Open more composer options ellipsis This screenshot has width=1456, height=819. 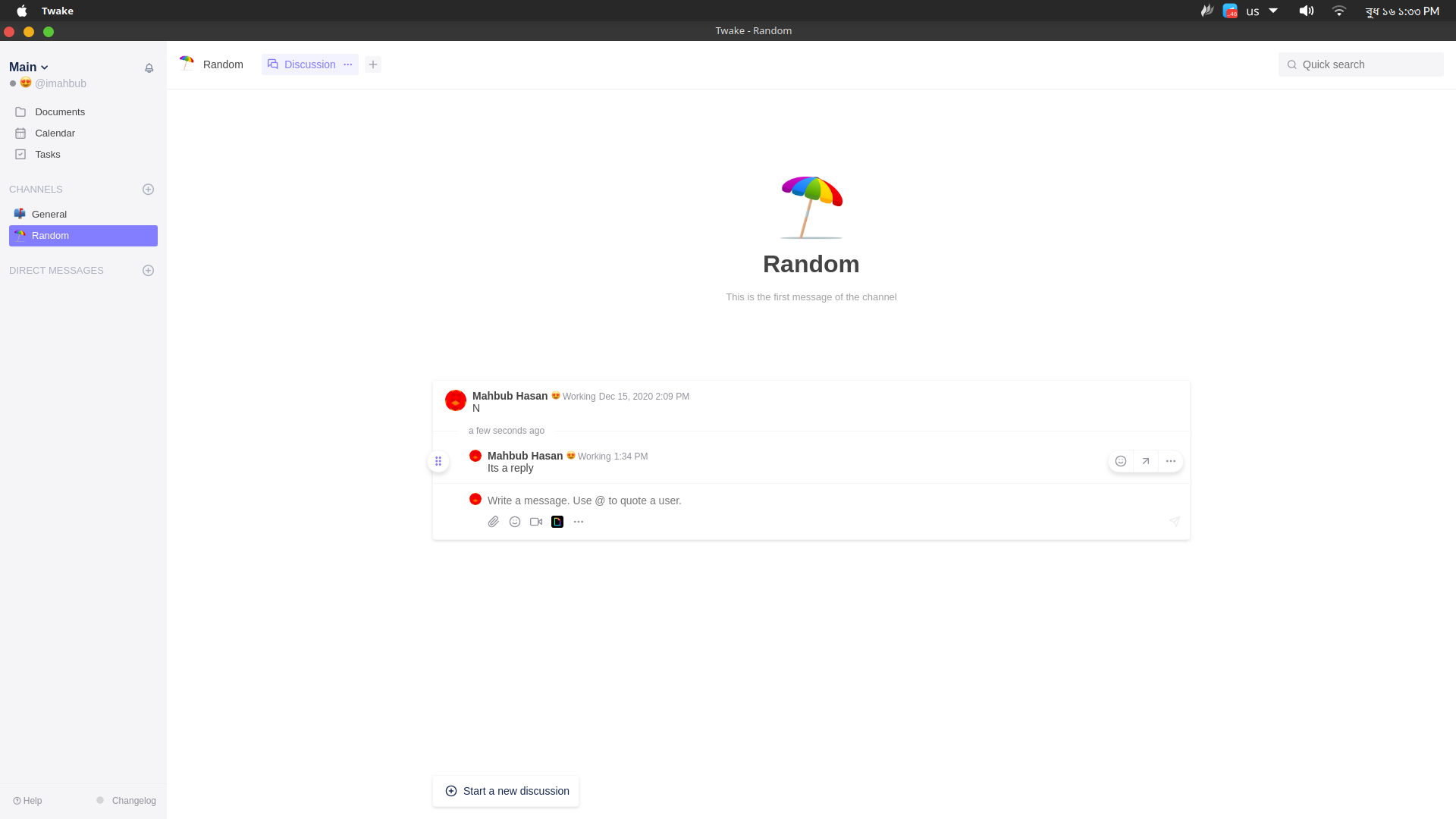pos(579,522)
